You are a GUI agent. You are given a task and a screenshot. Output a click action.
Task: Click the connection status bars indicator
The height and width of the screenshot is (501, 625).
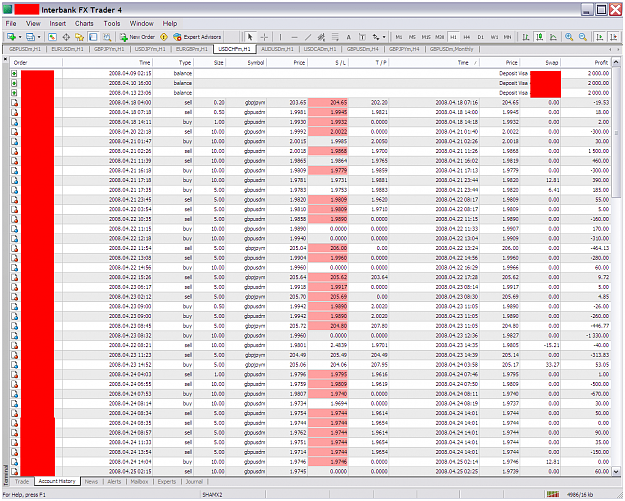[552, 494]
